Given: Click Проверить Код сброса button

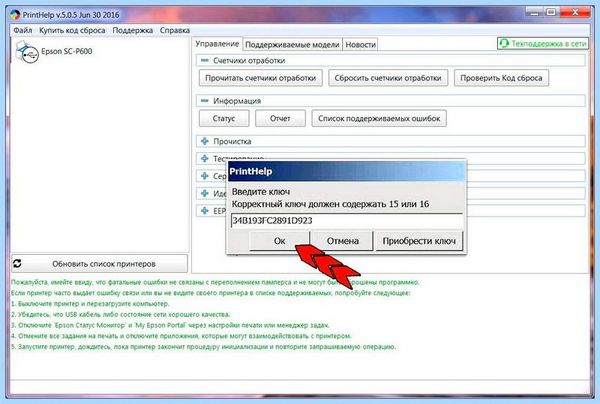Looking at the screenshot, I should point(501,78).
